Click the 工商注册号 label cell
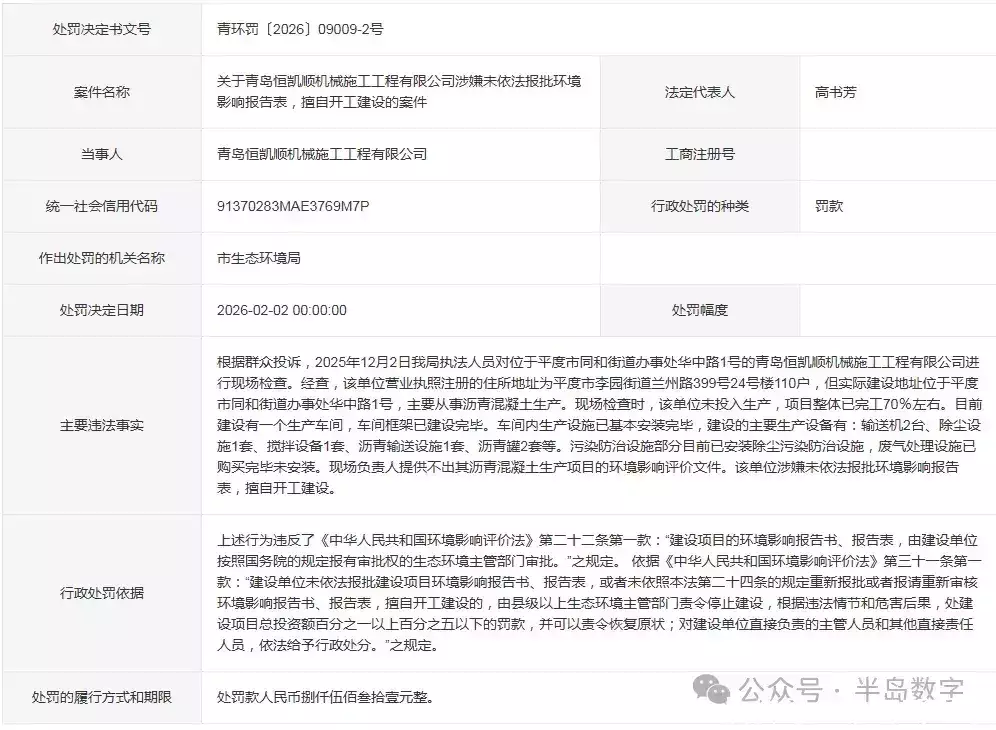The width and height of the screenshot is (996, 730). [699, 154]
